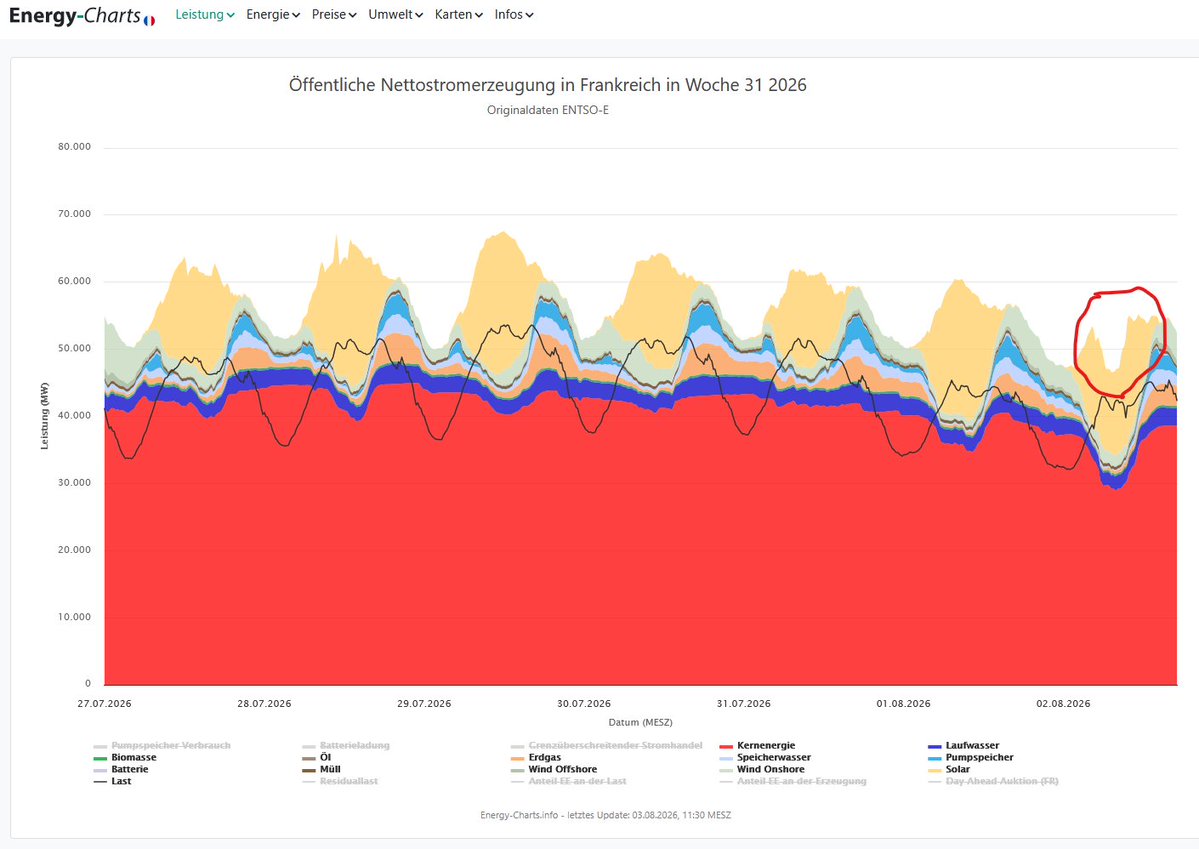Click the red Kernenergie legend swatch

click(726, 747)
